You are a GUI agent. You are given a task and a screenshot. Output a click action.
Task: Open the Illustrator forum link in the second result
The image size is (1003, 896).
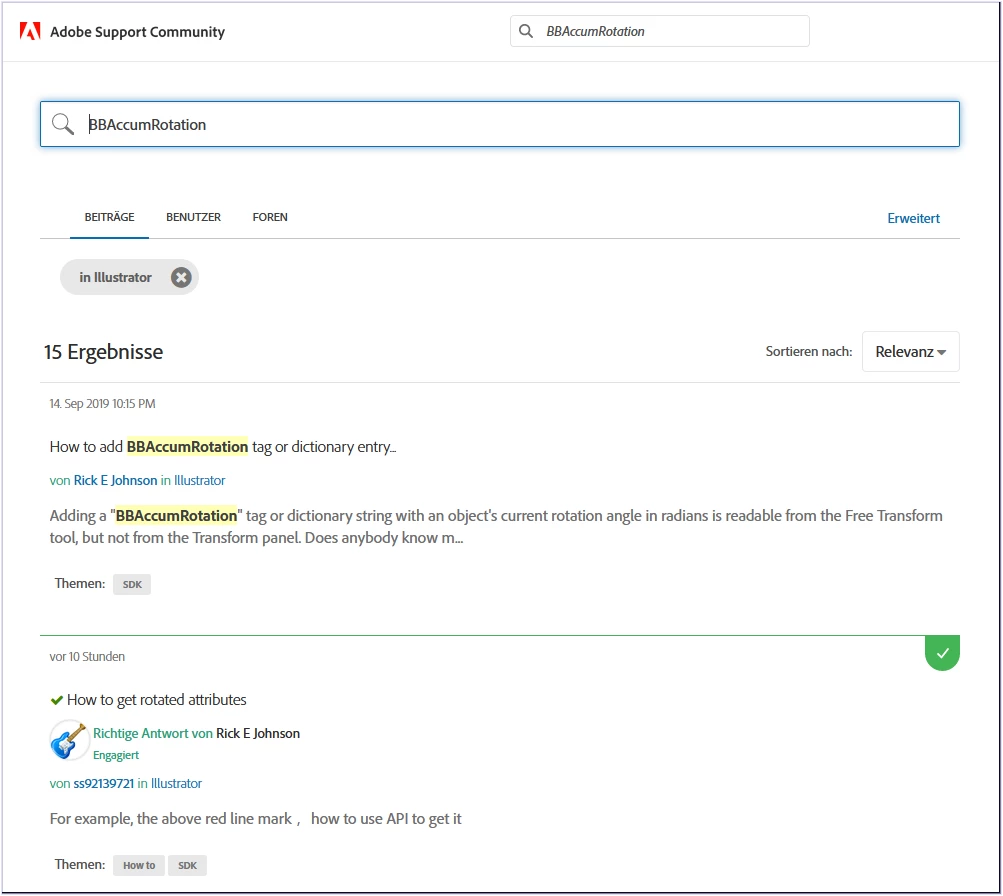176,783
